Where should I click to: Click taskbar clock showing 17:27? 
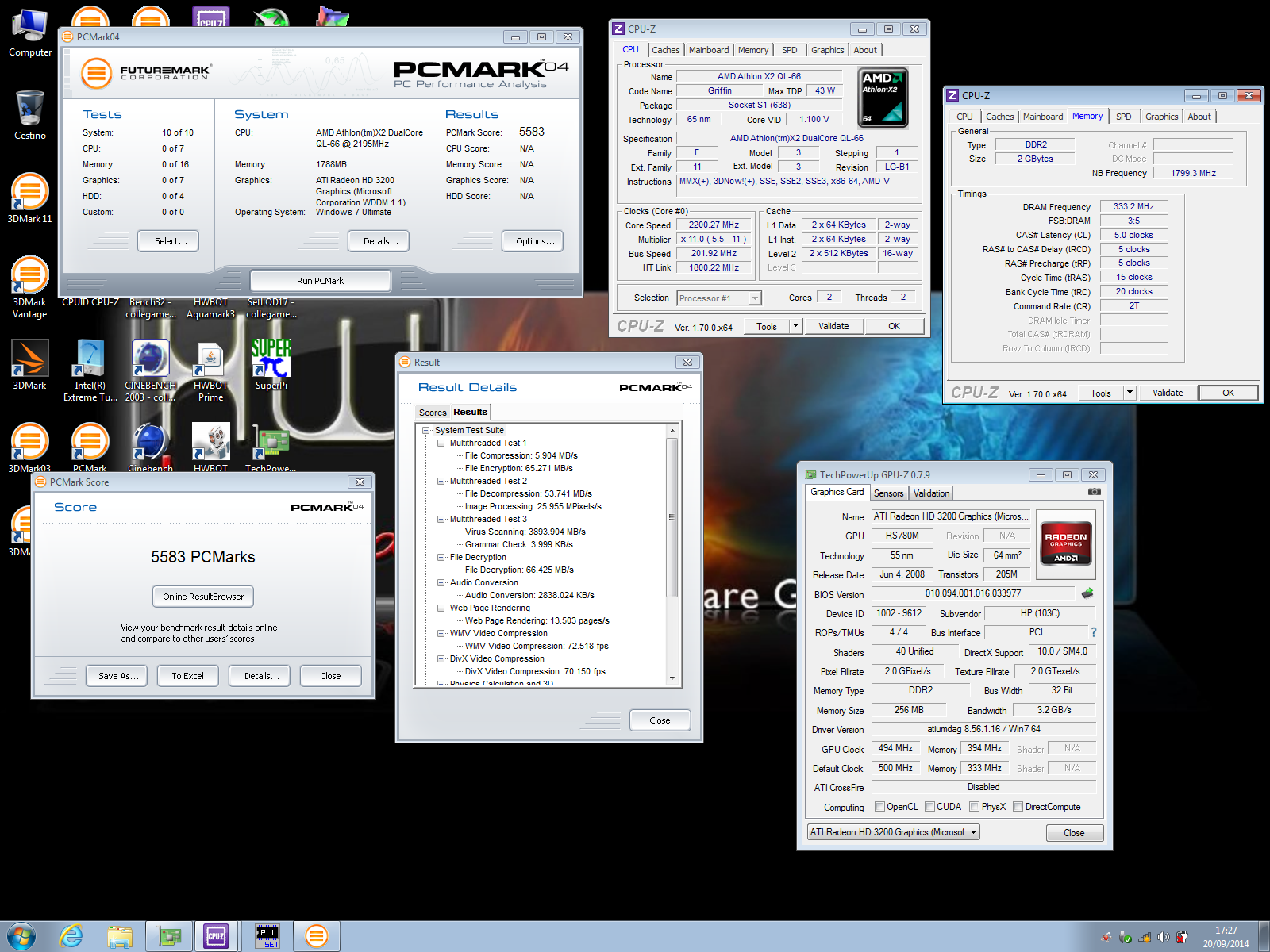[1226, 937]
